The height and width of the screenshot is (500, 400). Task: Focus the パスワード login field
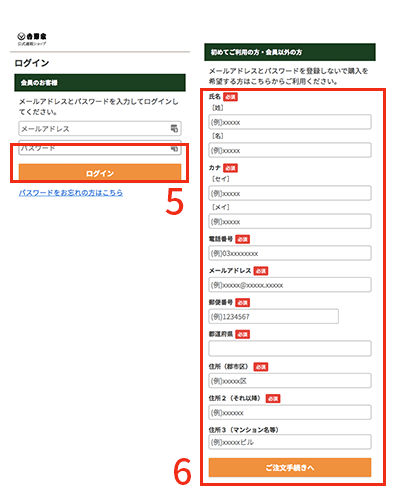(100, 148)
